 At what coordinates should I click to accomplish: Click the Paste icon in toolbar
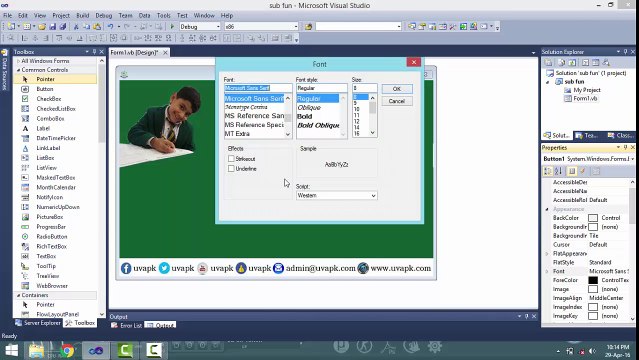(x=97, y=27)
